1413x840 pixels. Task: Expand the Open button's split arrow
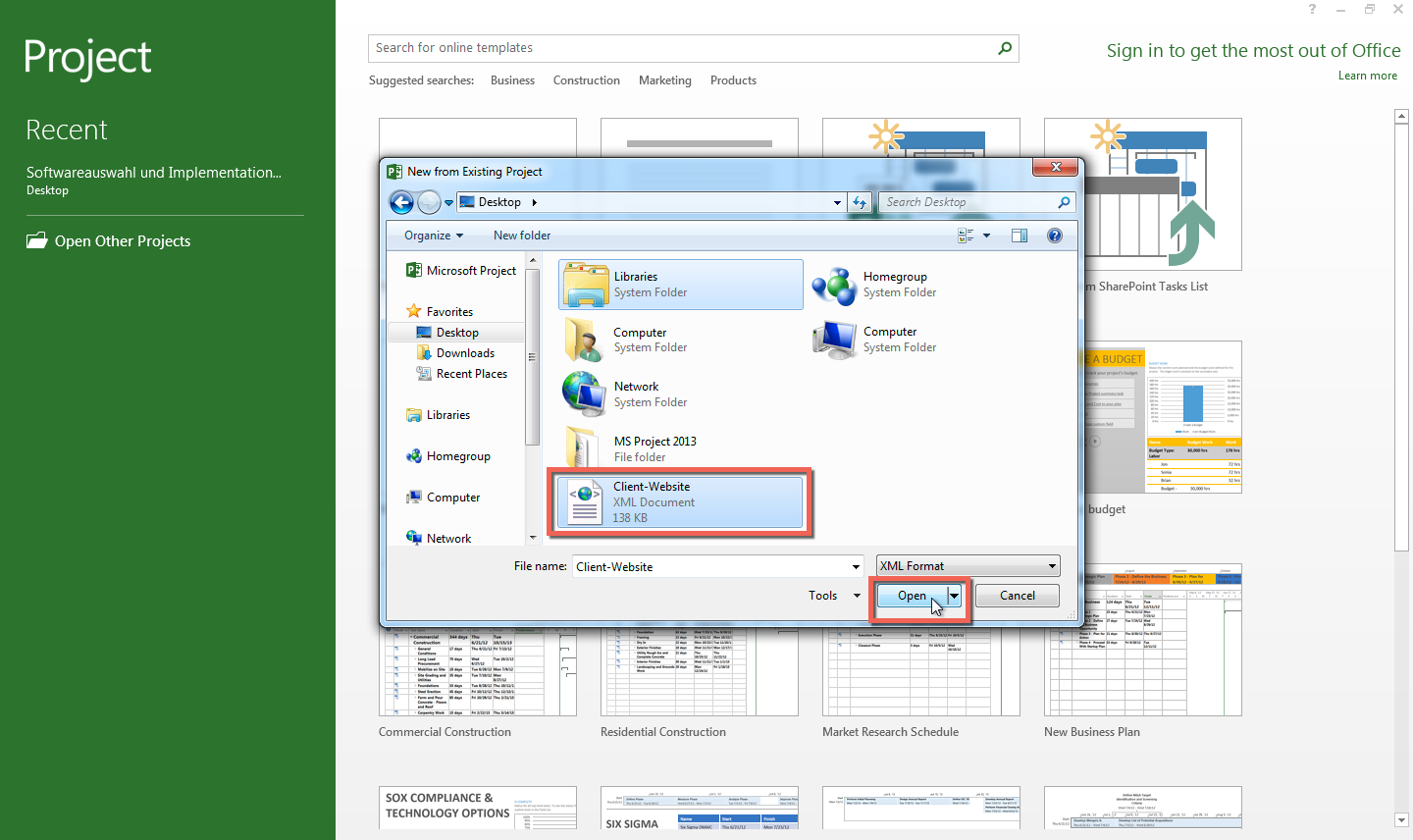[953, 595]
